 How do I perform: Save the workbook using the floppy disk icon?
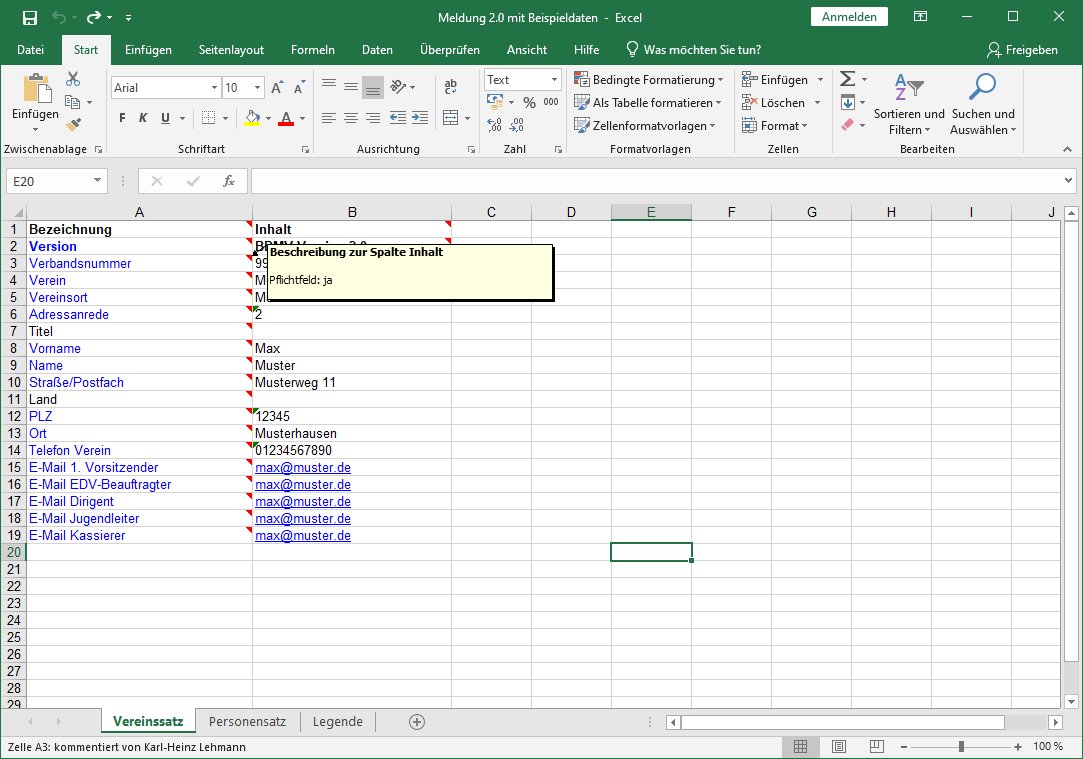click(x=30, y=18)
